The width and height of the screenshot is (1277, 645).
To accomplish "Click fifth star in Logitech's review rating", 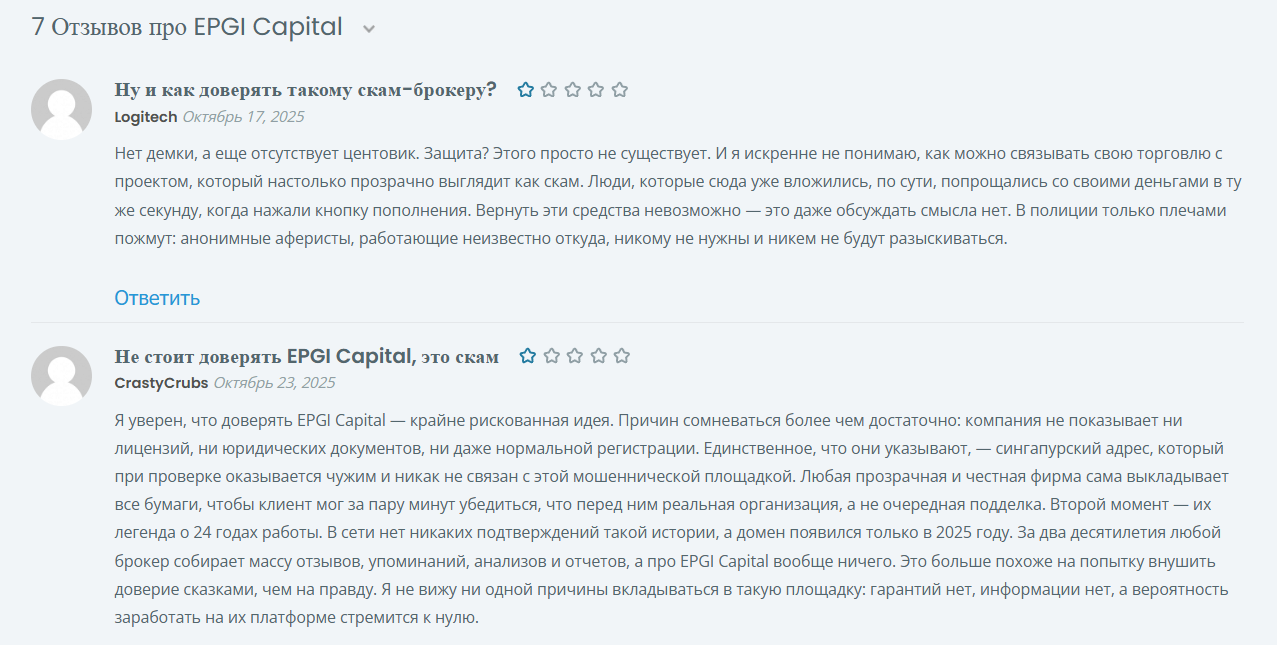I will tap(620, 90).
